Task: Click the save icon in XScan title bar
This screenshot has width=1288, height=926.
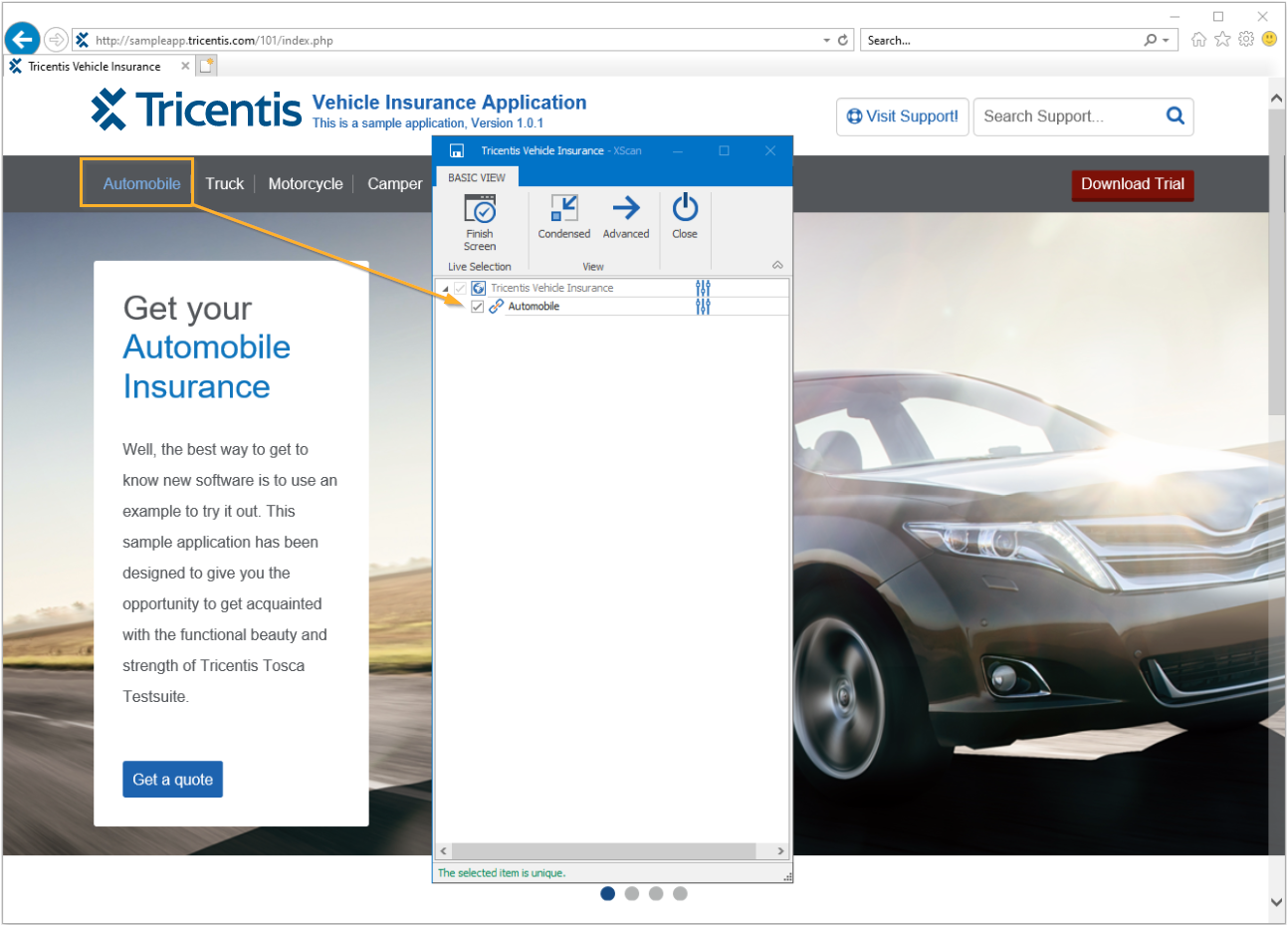Action: pyautogui.click(x=457, y=151)
